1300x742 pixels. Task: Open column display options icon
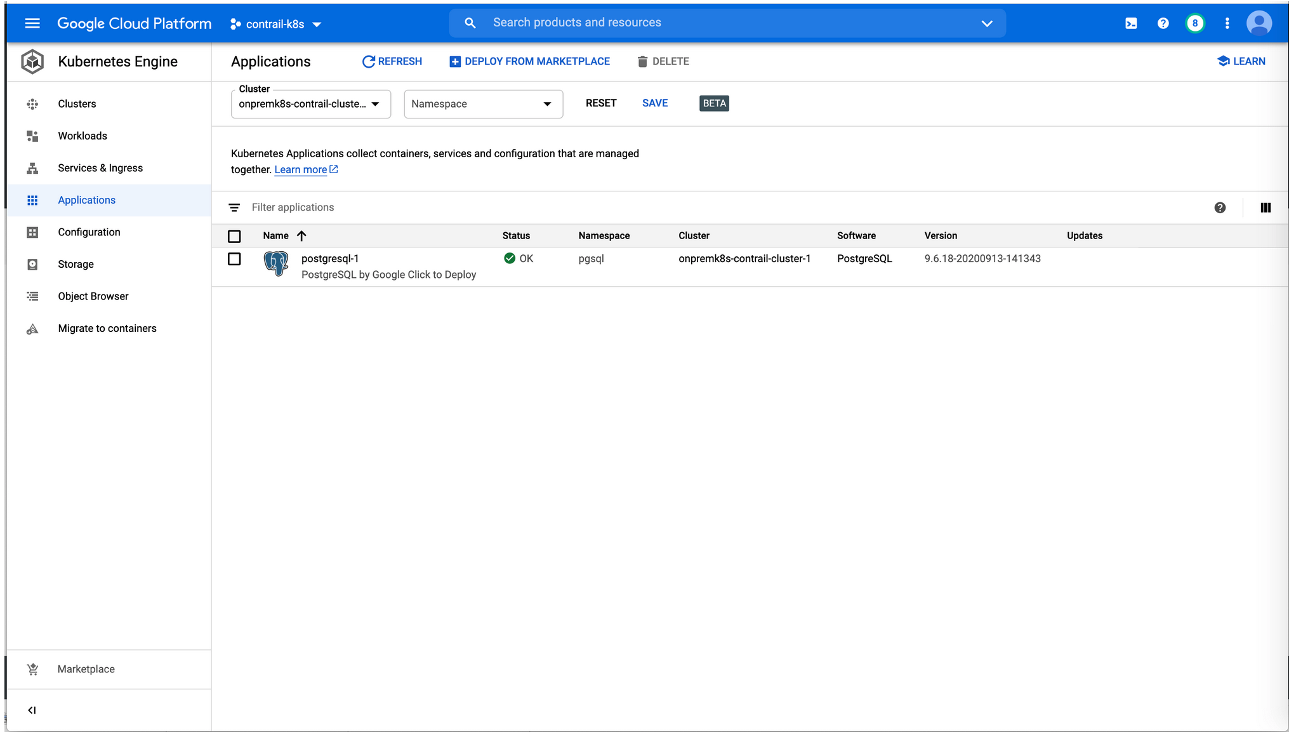(1265, 208)
